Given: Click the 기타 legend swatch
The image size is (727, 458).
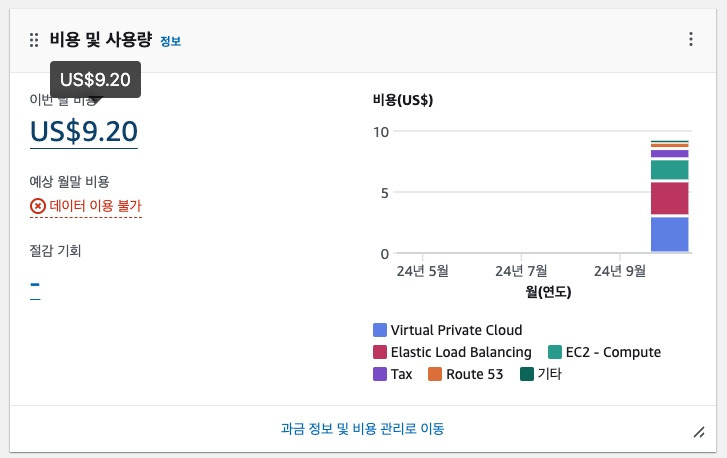Looking at the screenshot, I should (x=527, y=374).
